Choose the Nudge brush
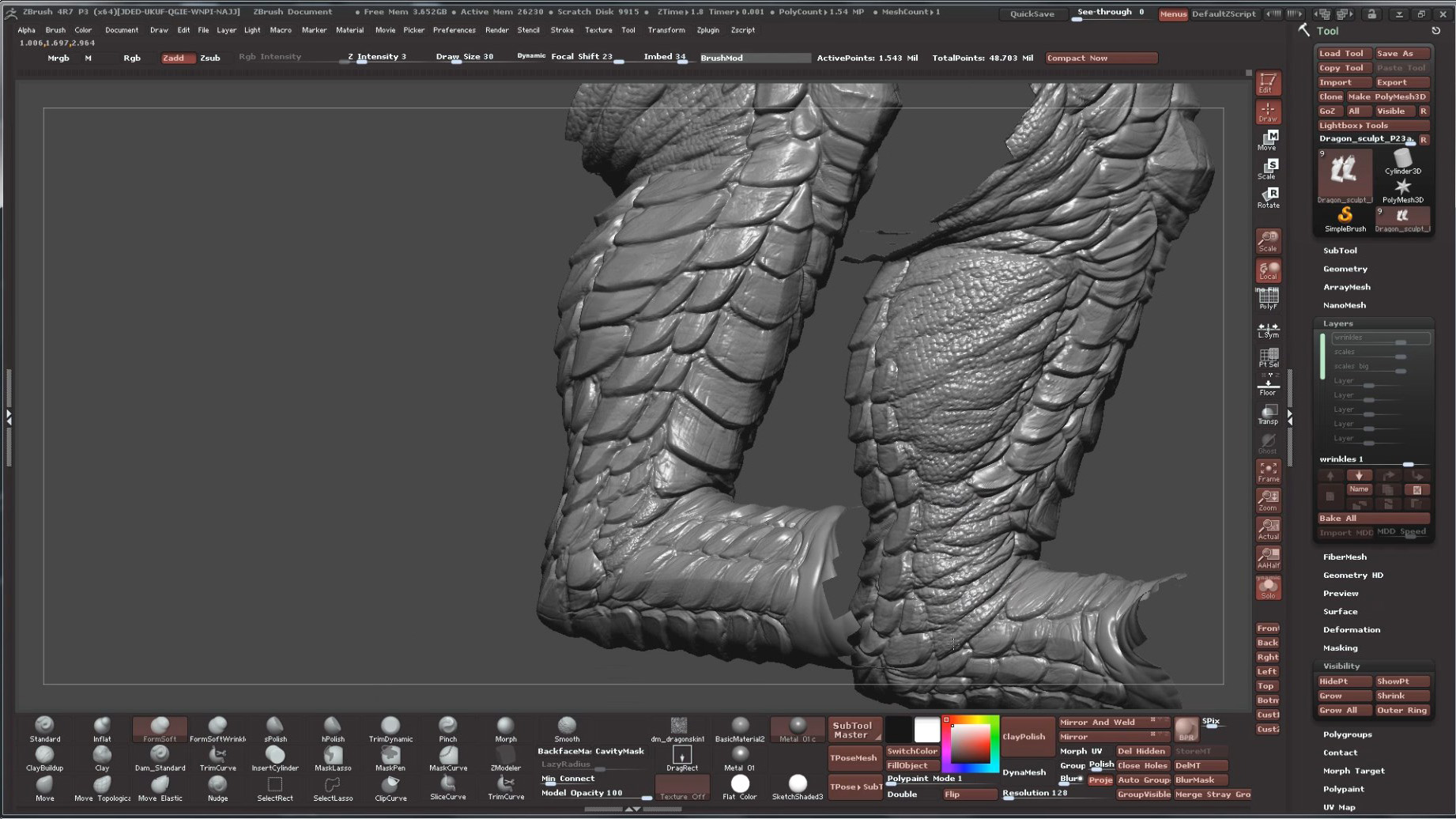Viewport: 1456px width, 819px height. 217,788
